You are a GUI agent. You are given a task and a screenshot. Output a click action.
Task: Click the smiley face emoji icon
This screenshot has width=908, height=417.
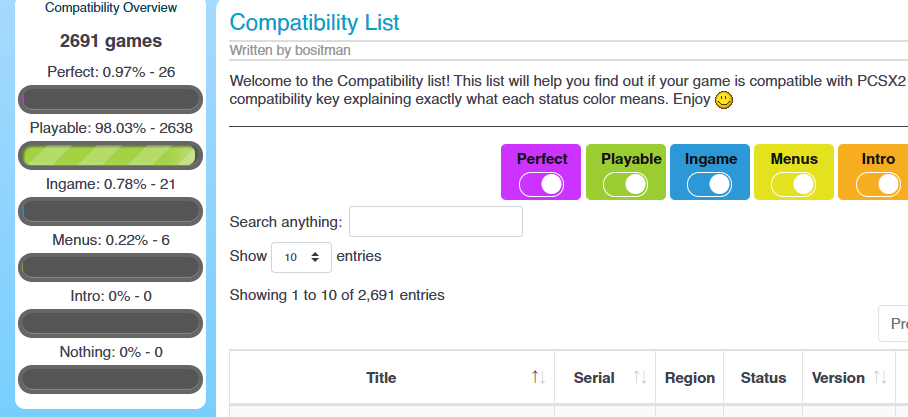(724, 101)
